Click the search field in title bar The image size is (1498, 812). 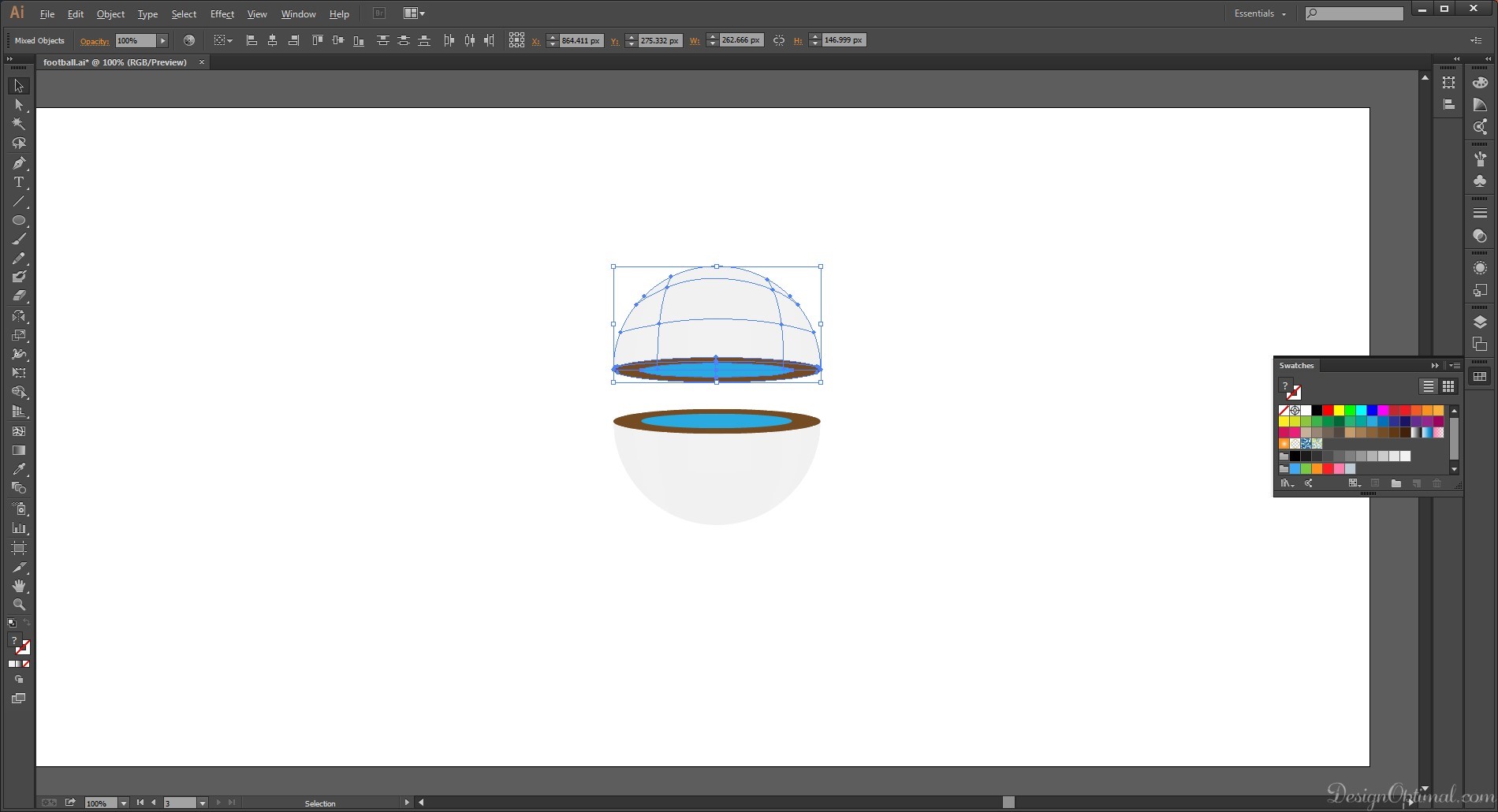[1355, 13]
